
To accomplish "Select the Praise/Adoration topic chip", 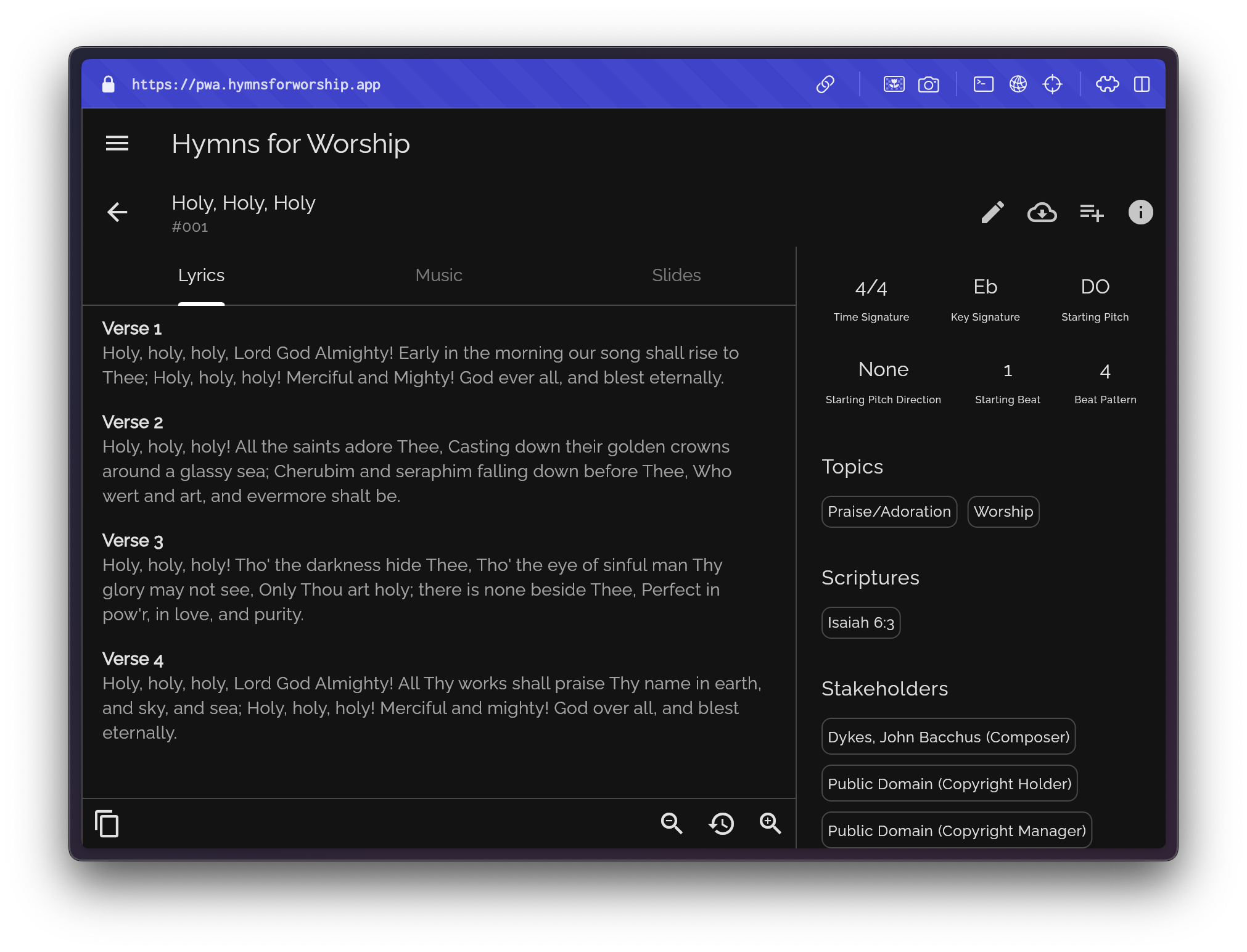I will click(x=889, y=512).
